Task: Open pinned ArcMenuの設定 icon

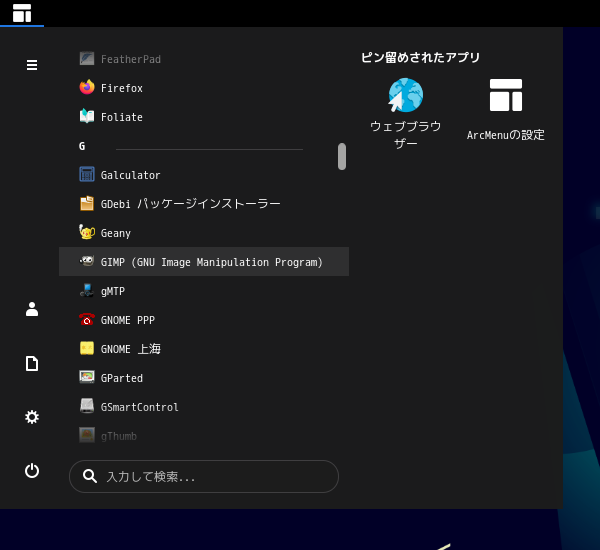Action: pyautogui.click(x=505, y=95)
